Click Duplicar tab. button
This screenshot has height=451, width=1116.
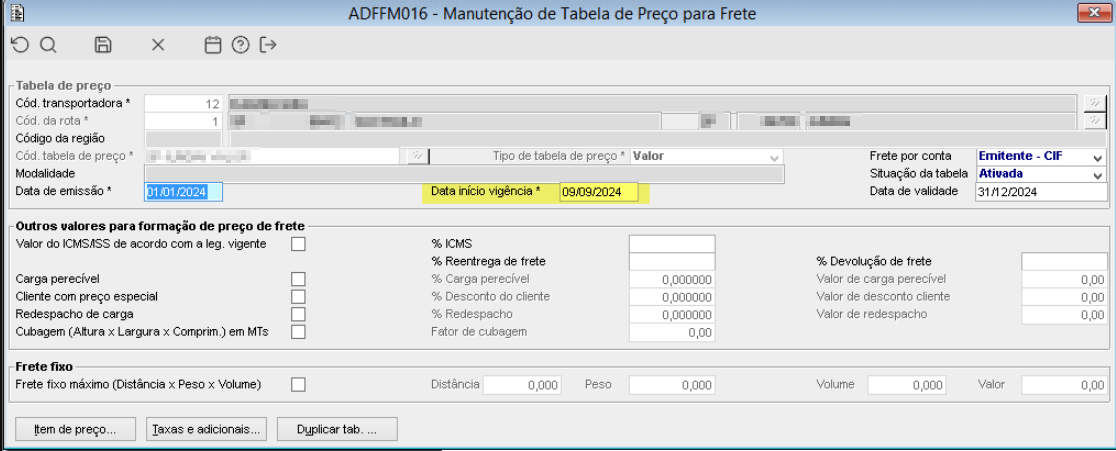pos(337,430)
